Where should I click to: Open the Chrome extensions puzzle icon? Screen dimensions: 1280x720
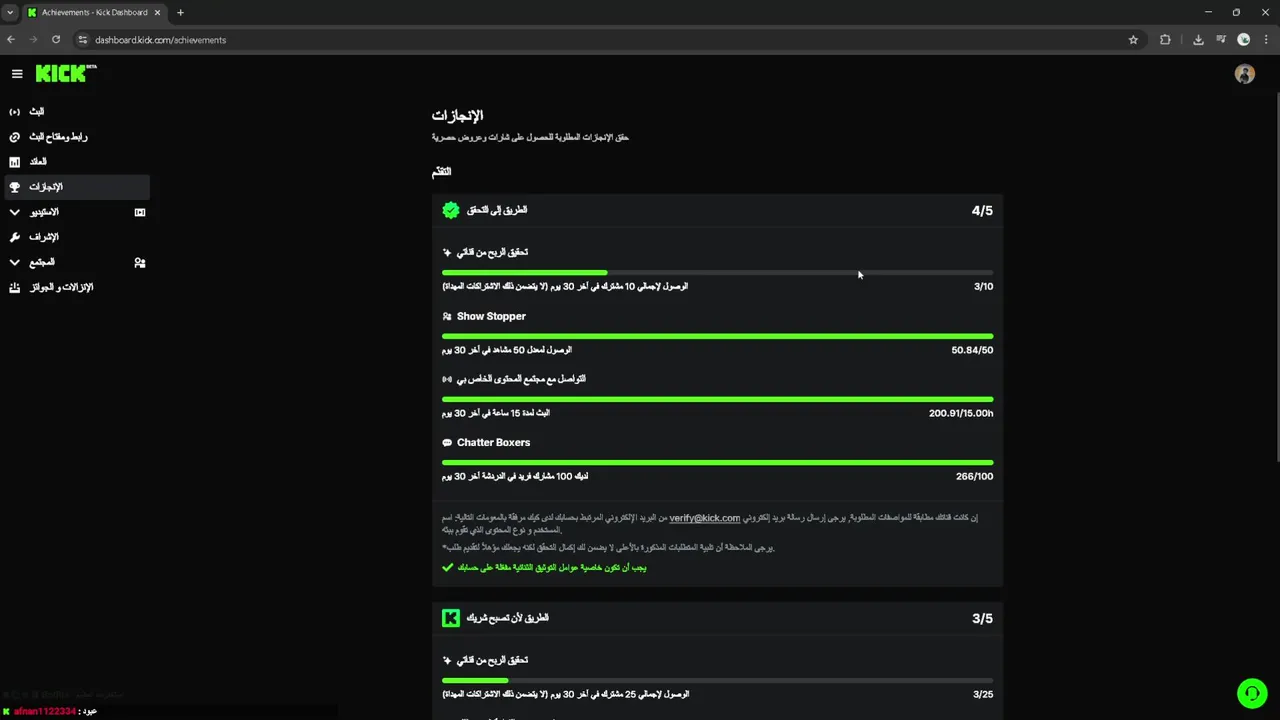click(1165, 40)
